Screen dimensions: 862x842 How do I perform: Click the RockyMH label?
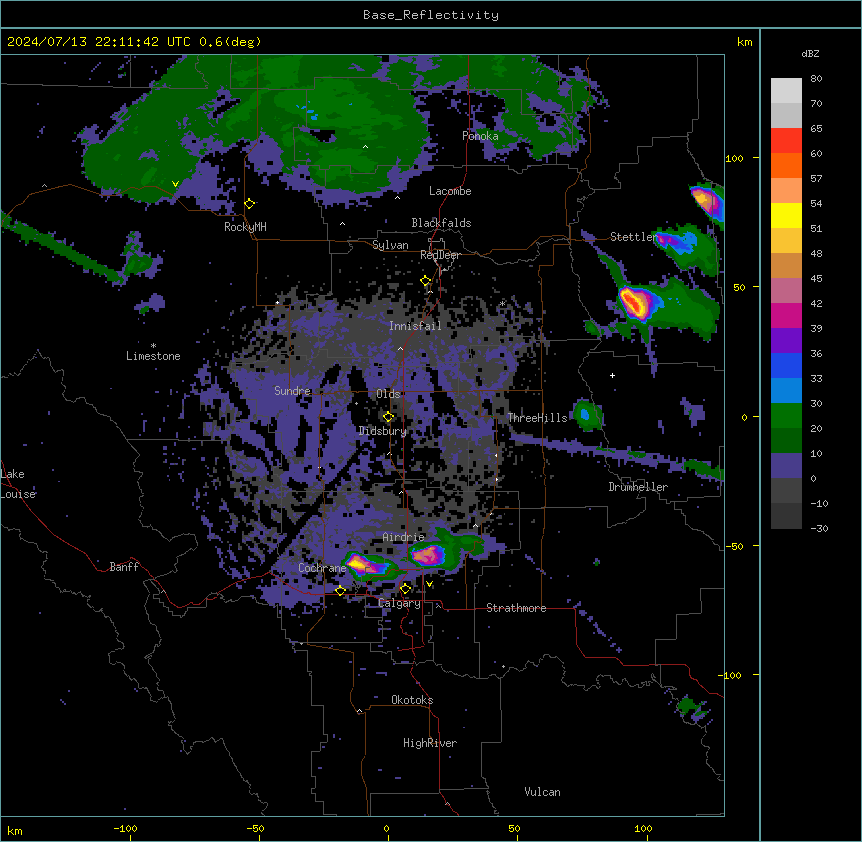click(245, 227)
